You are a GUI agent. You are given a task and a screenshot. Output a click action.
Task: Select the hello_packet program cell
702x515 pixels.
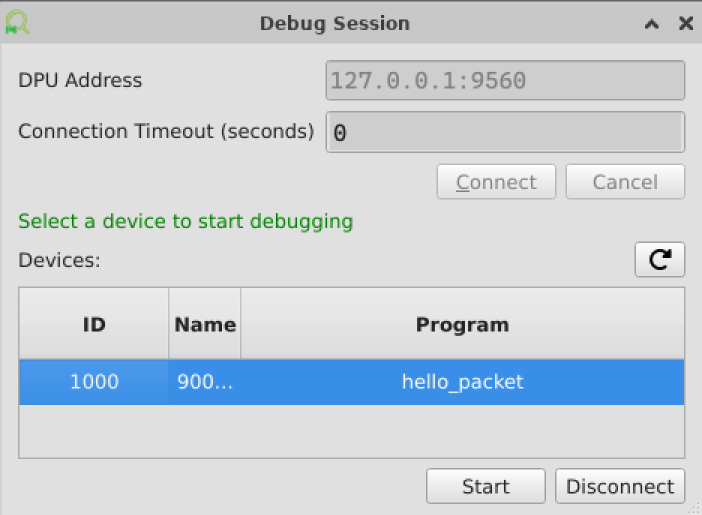[462, 382]
